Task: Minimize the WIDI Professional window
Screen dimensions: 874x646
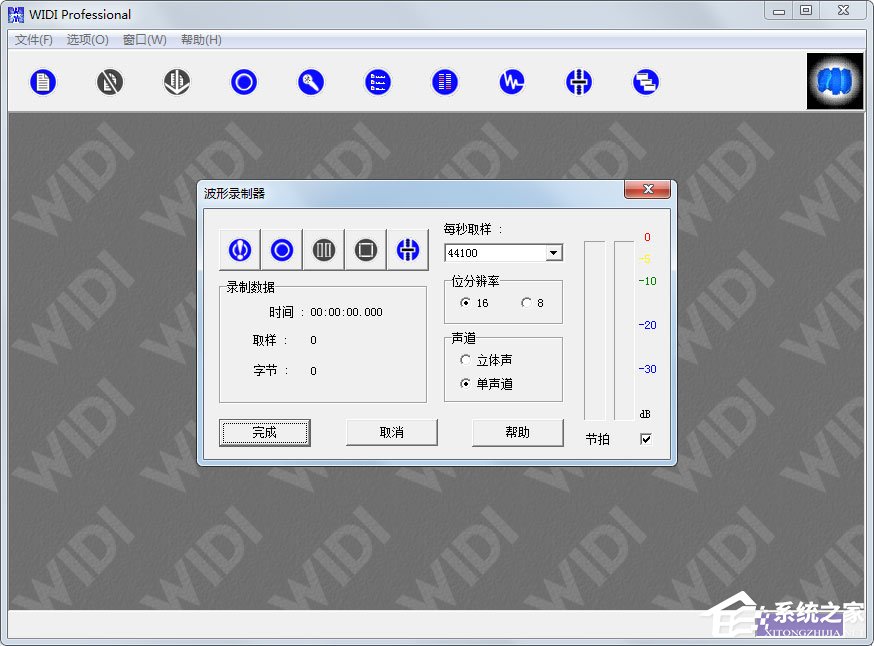Action: [x=779, y=11]
